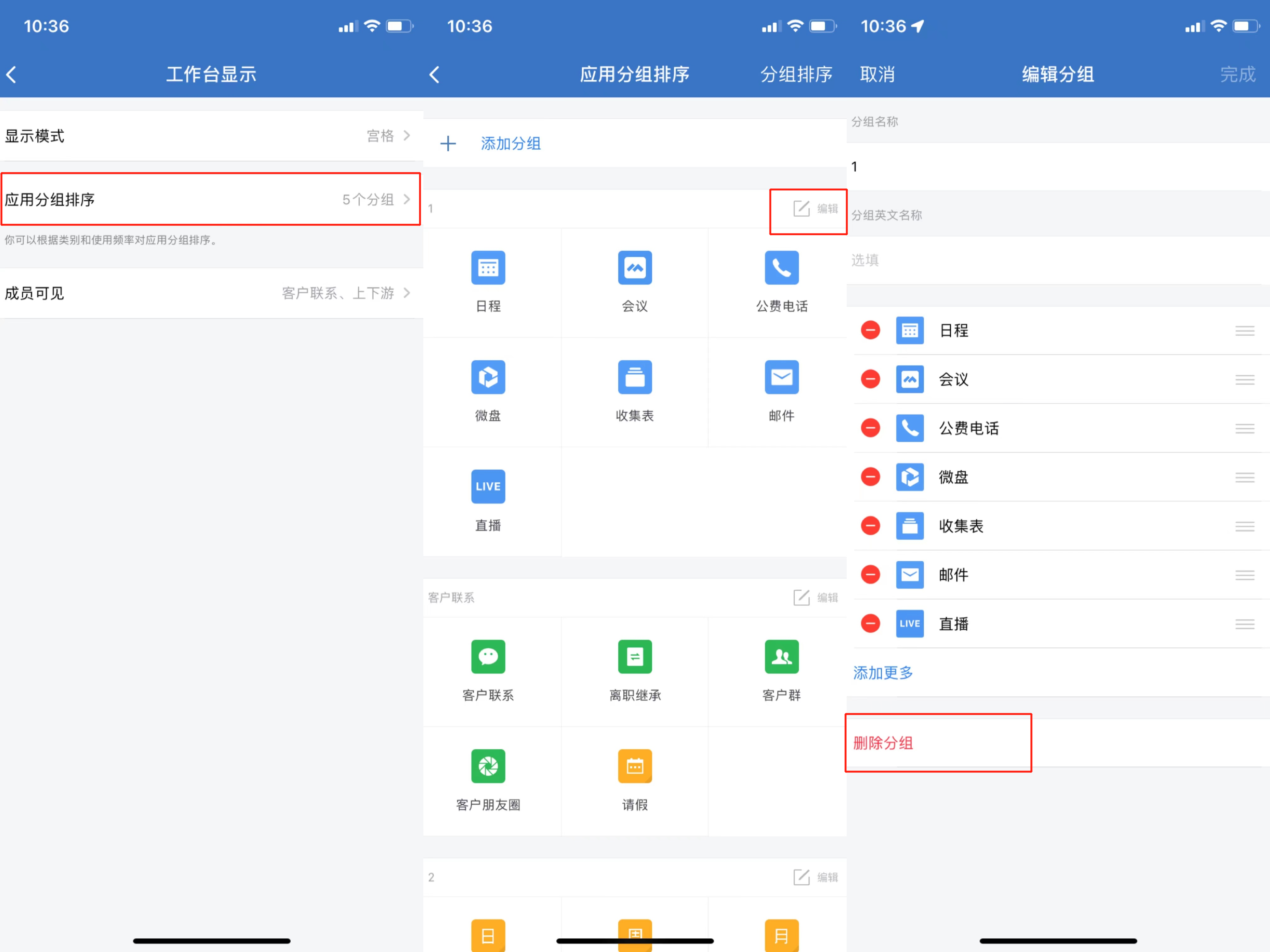Image resolution: width=1270 pixels, height=952 pixels.
Task: Select the 公费电话 label in the edit list
Action: [x=969, y=428]
